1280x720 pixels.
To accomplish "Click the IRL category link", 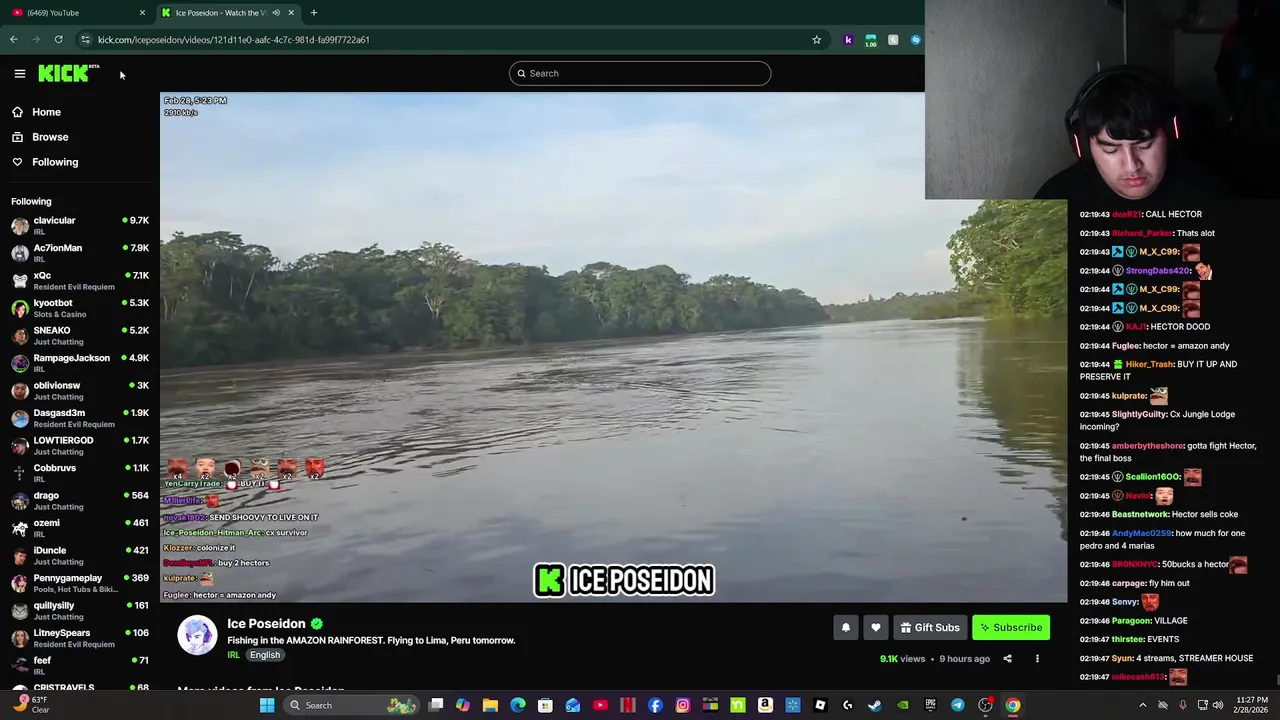I will coord(233,655).
